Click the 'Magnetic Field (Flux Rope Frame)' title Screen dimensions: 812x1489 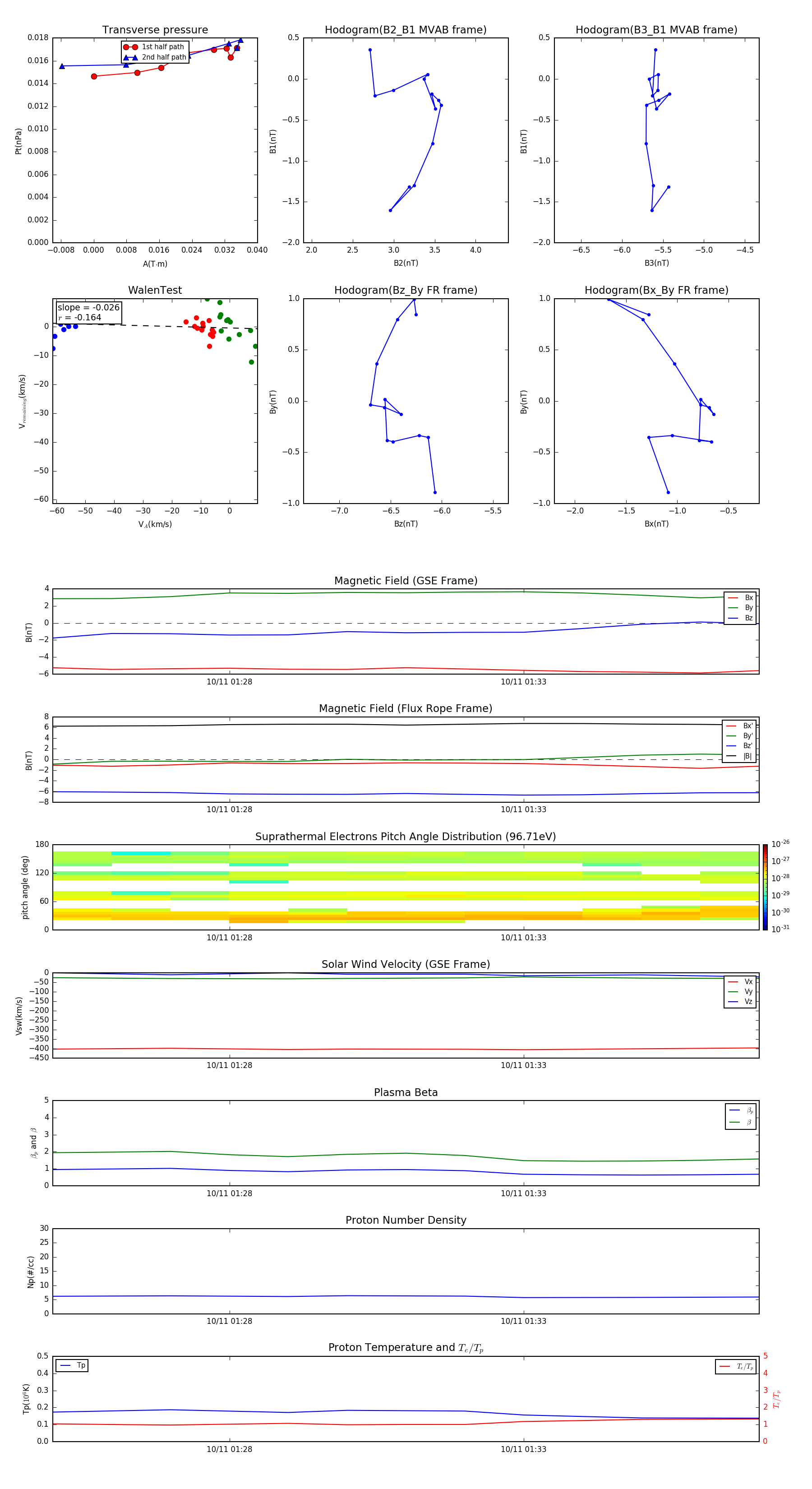[406, 709]
